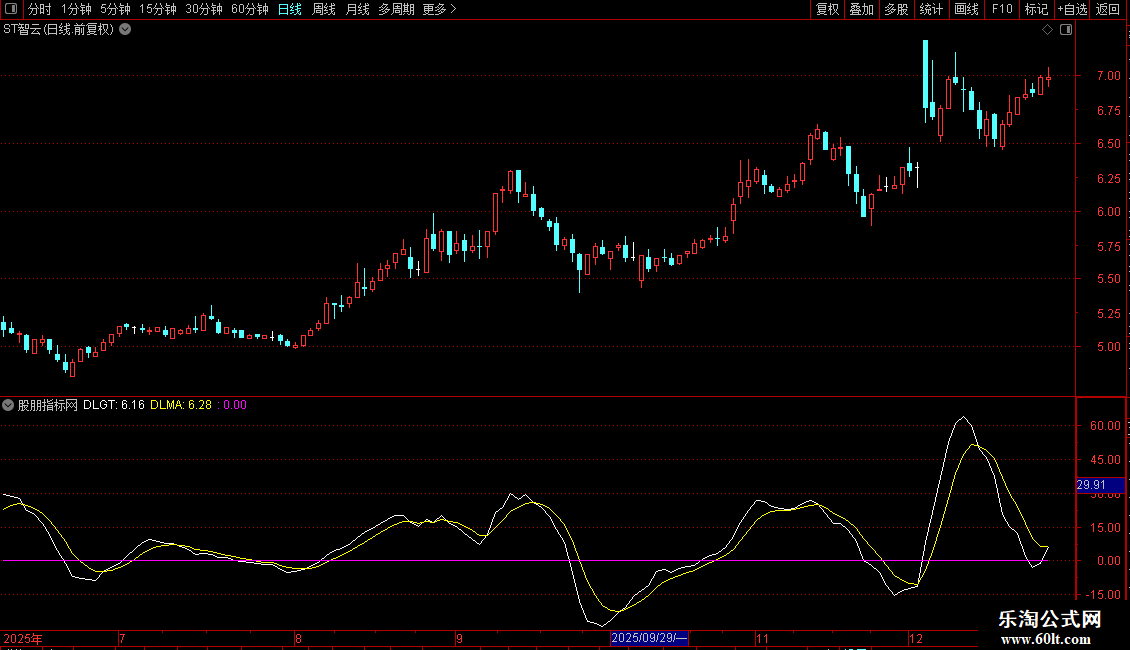Click the 返回 back button
Image resolution: width=1130 pixels, height=650 pixels.
[x=1108, y=9]
